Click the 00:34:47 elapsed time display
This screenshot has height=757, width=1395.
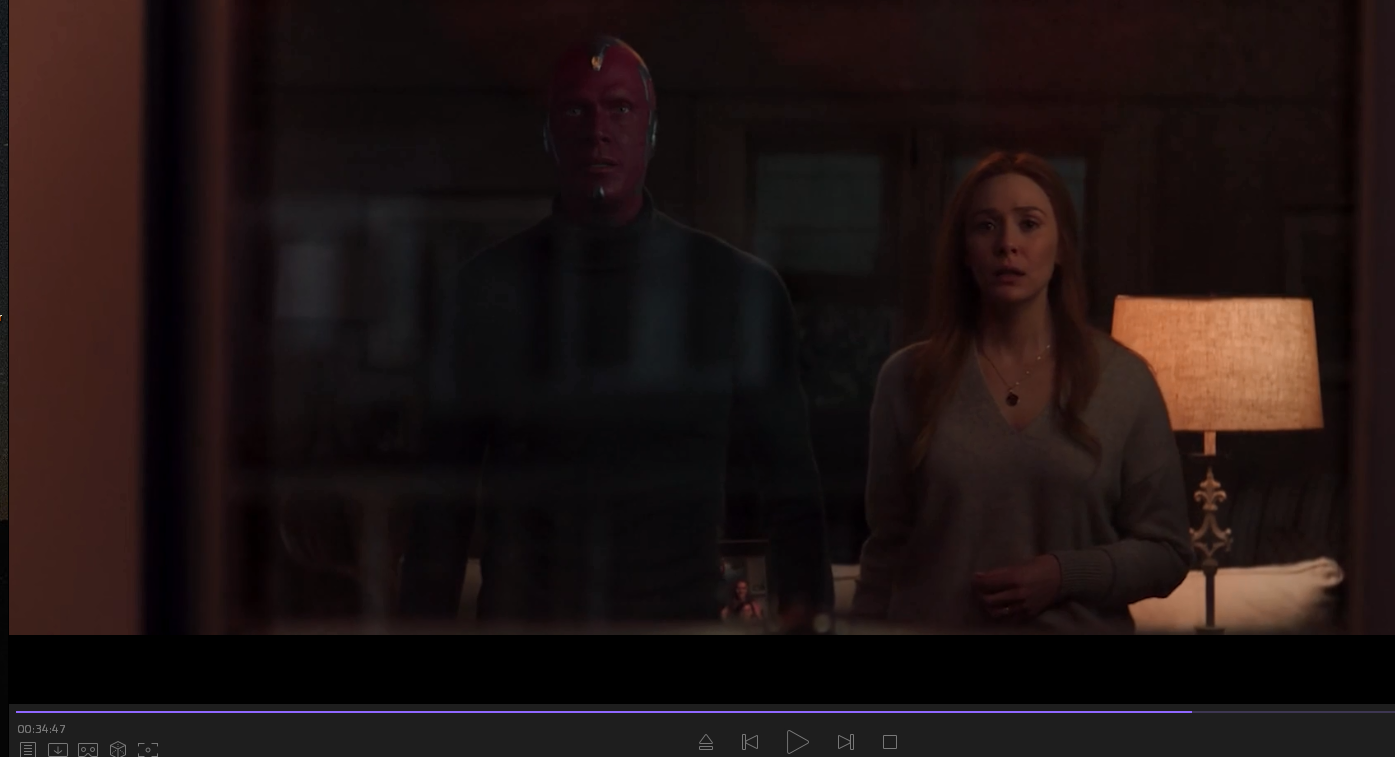click(x=41, y=729)
